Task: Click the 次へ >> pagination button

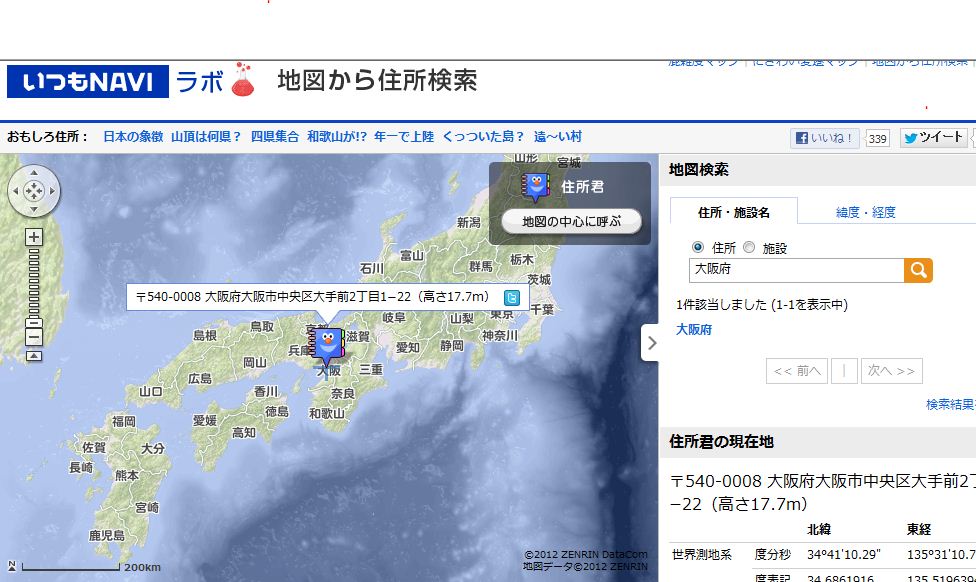Action: [891, 371]
